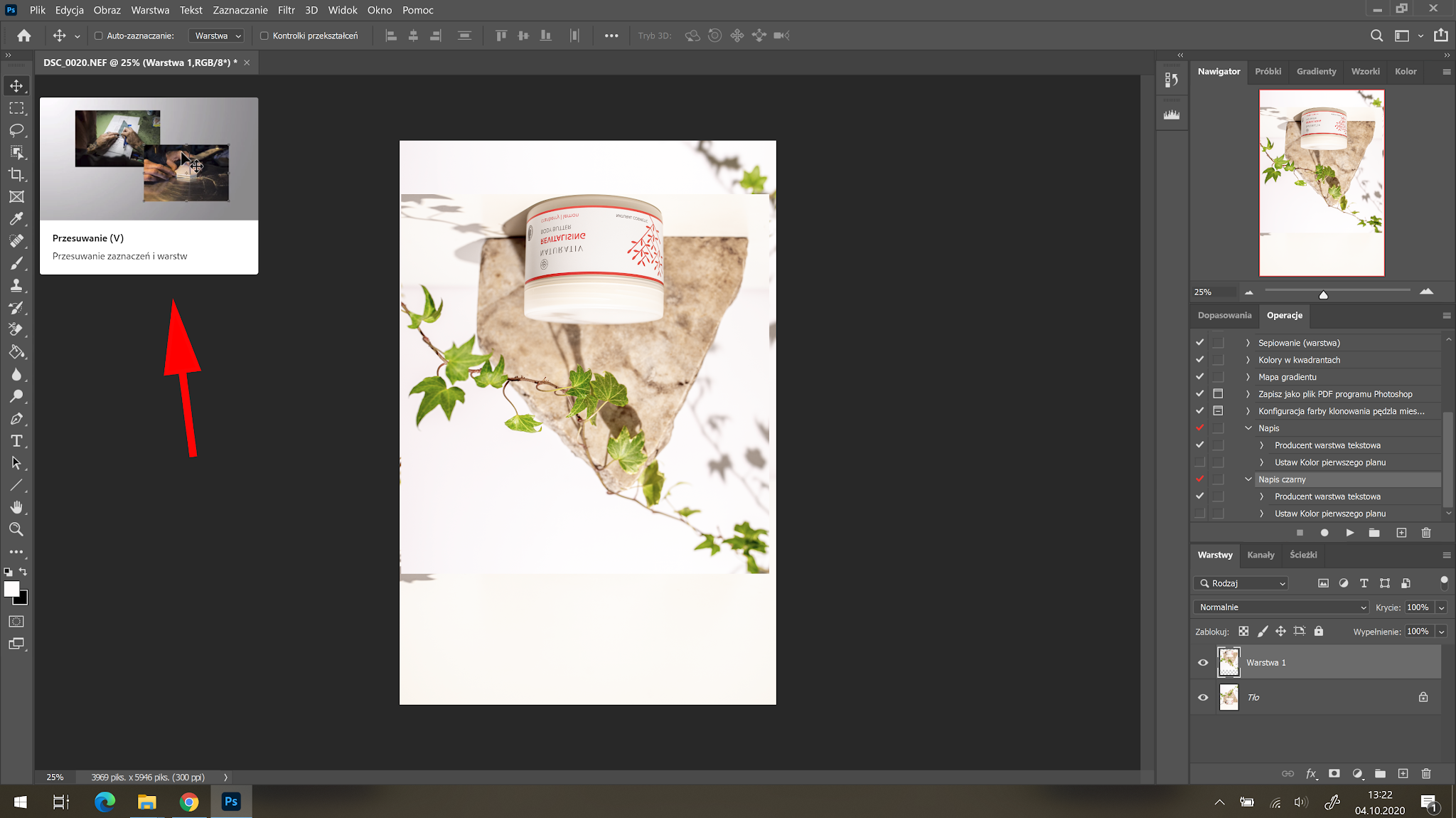1456x818 pixels.
Task: Switch to the Dopasowania tab
Action: point(1224,315)
